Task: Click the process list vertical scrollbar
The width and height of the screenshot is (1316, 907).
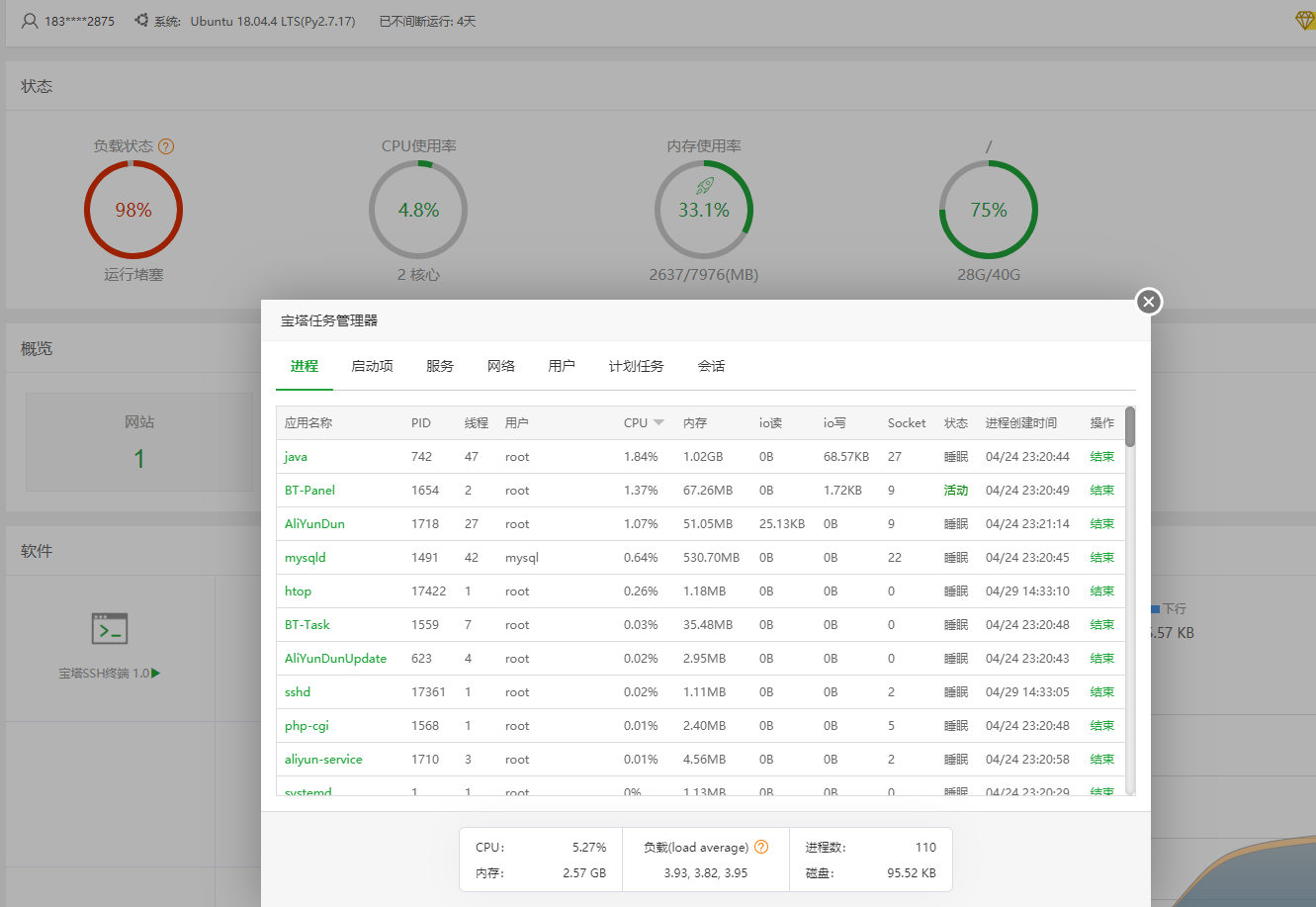Action: pyautogui.click(x=1130, y=427)
